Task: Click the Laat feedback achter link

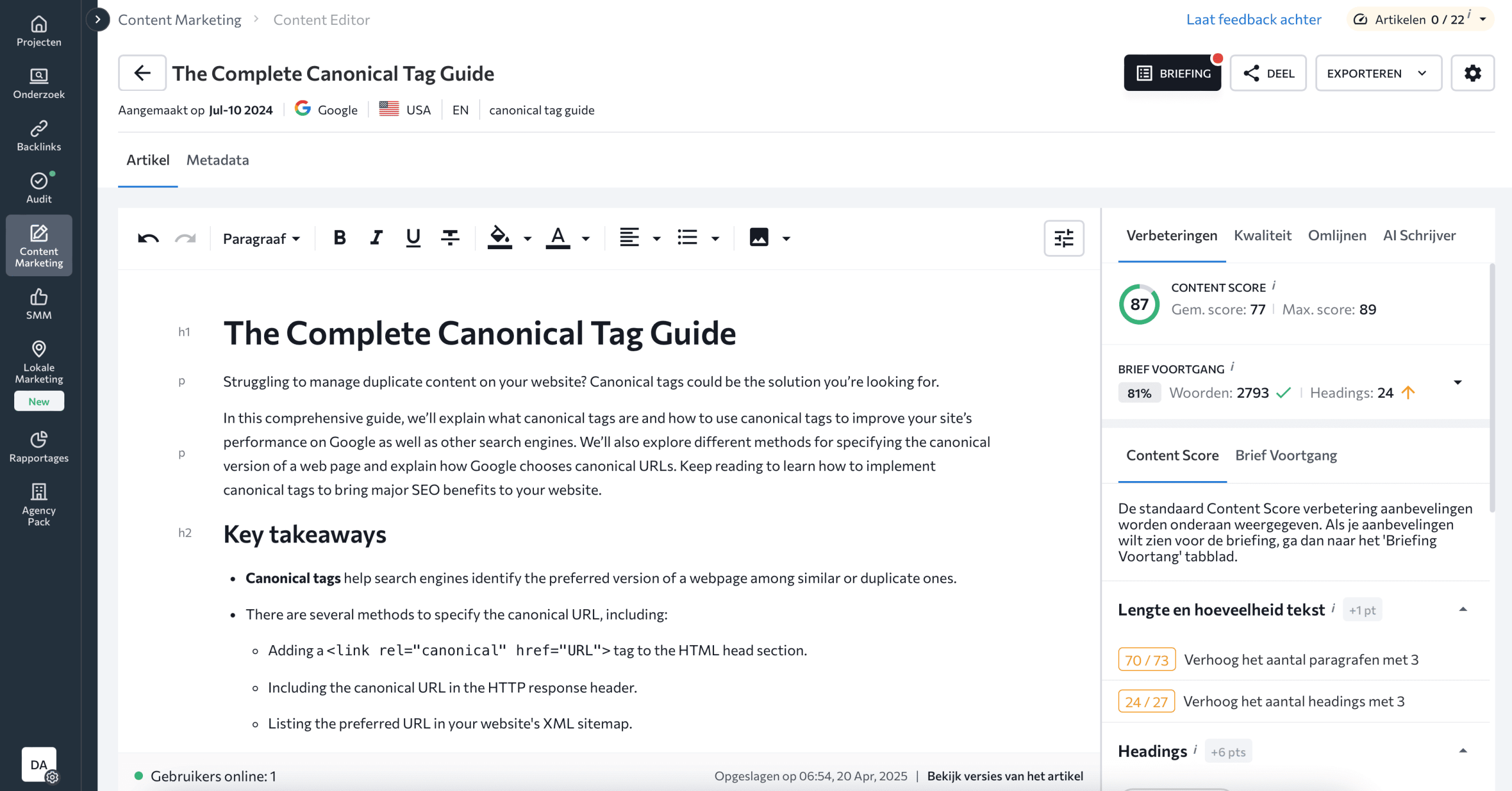Action: point(1254,19)
